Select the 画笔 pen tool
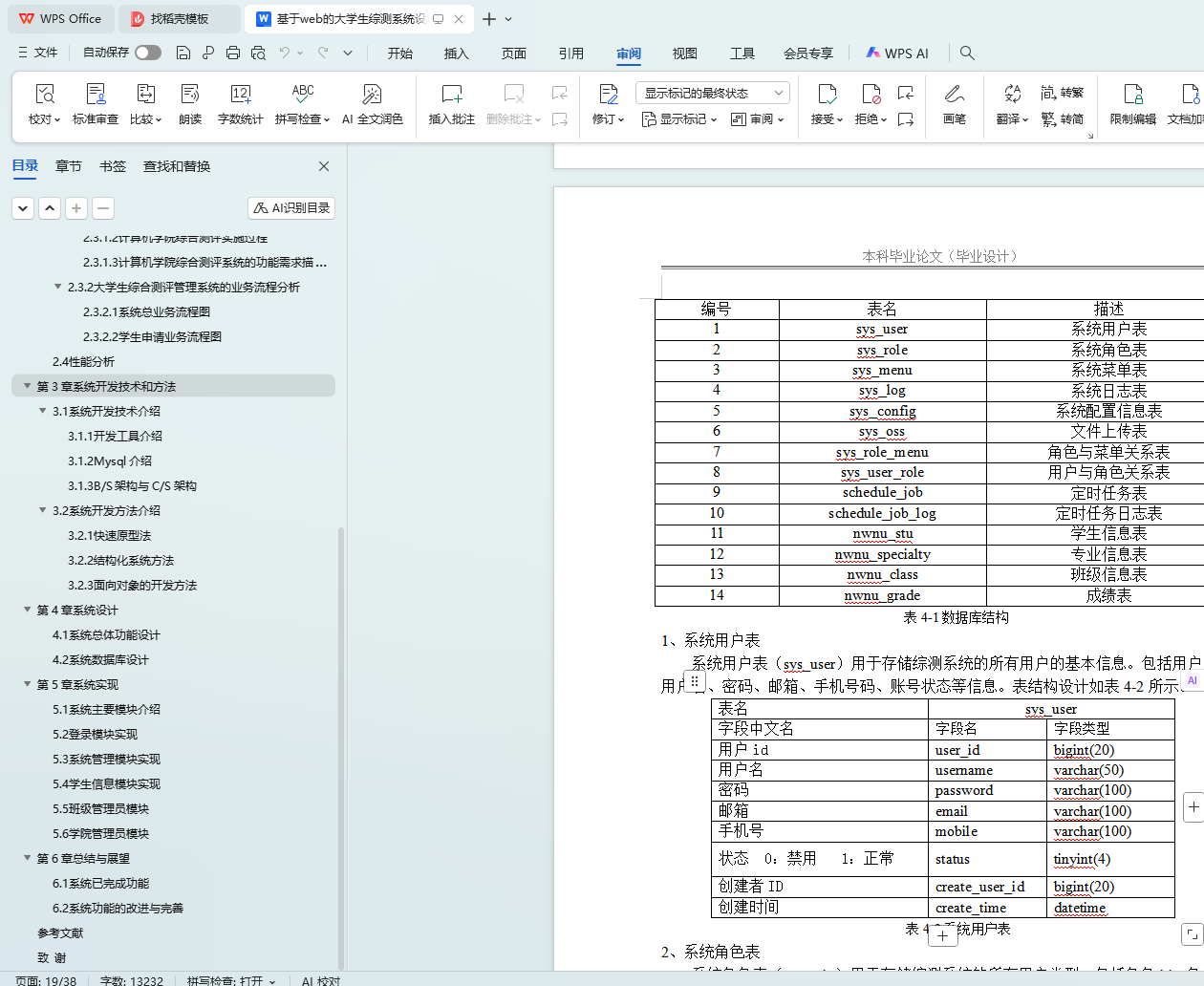1204x986 pixels. 954,103
